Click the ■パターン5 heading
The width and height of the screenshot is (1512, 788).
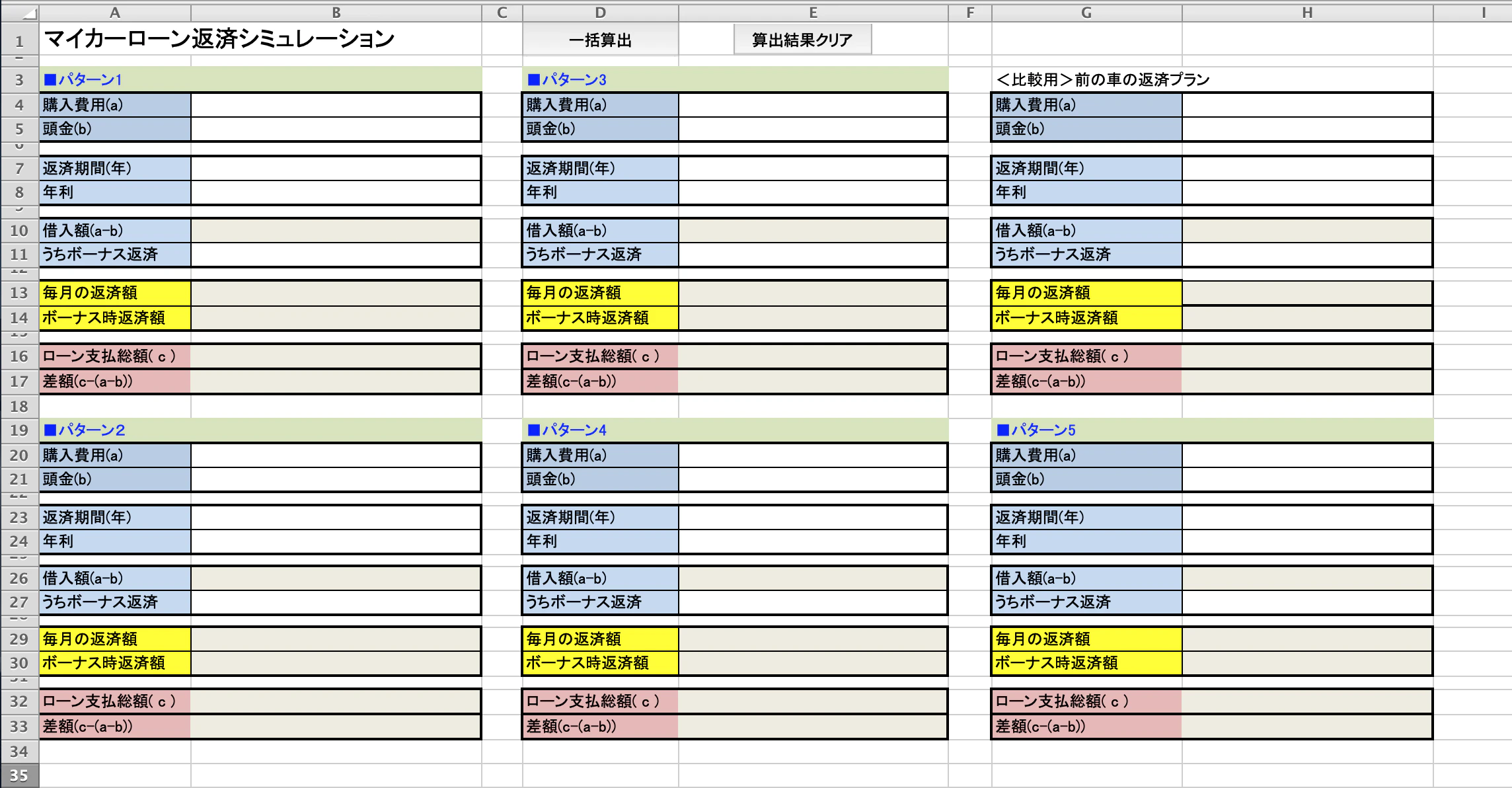click(x=1036, y=430)
